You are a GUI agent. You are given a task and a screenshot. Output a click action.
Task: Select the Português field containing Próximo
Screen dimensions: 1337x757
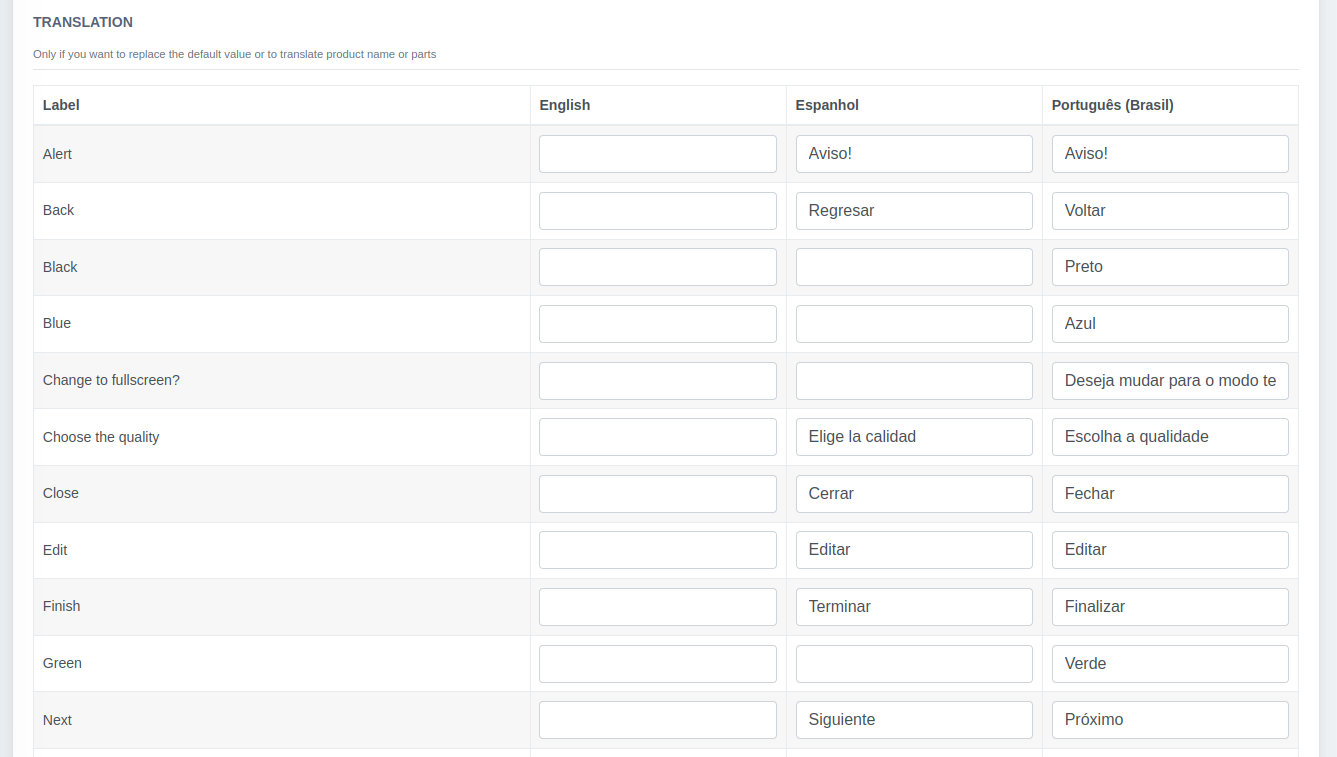point(1170,720)
